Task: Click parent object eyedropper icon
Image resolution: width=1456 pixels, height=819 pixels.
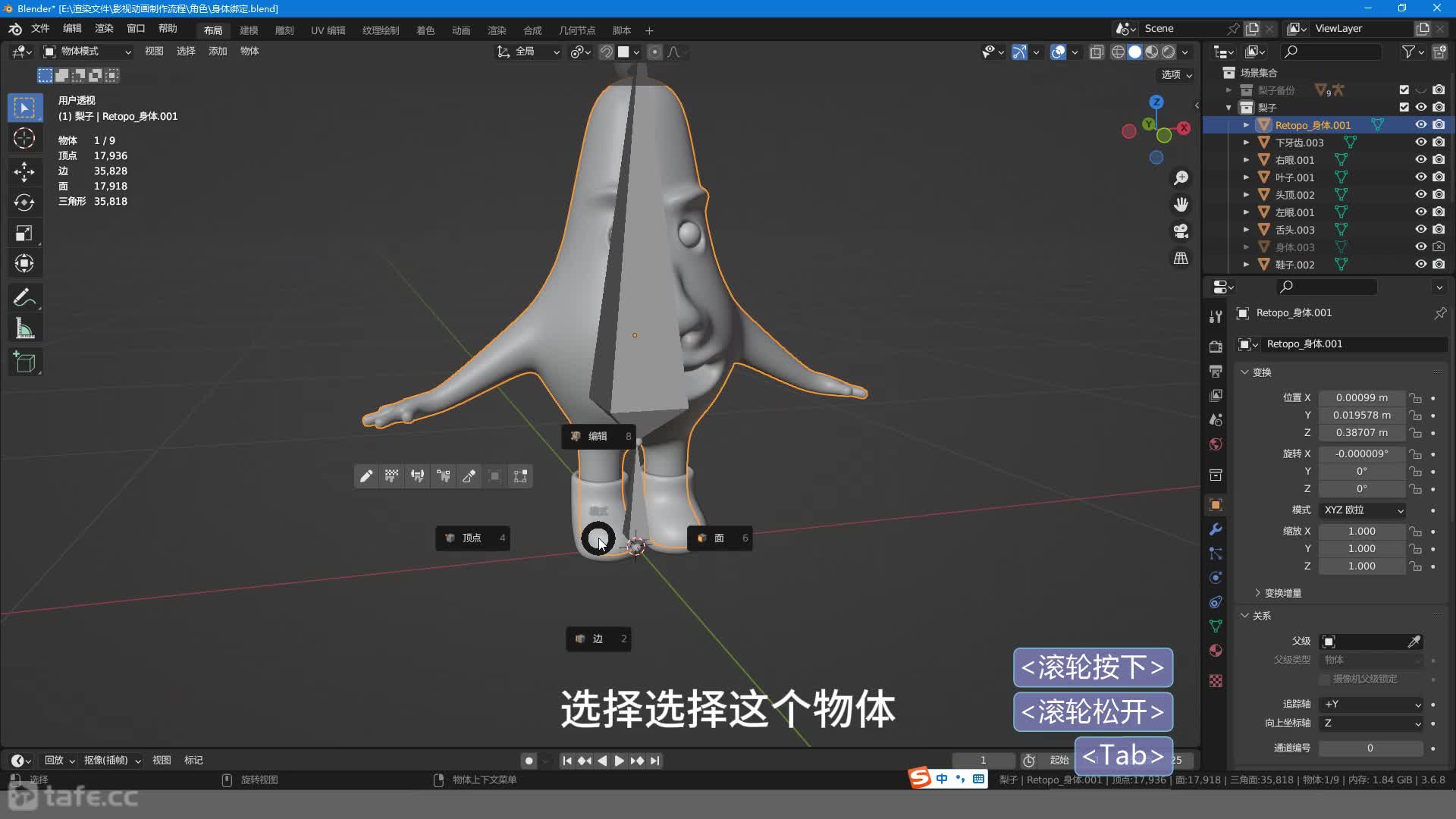Action: pyautogui.click(x=1414, y=642)
